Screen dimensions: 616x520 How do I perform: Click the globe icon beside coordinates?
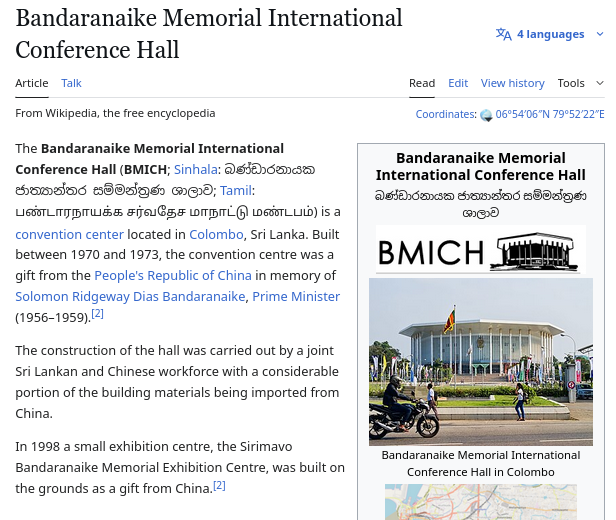[x=486, y=115]
